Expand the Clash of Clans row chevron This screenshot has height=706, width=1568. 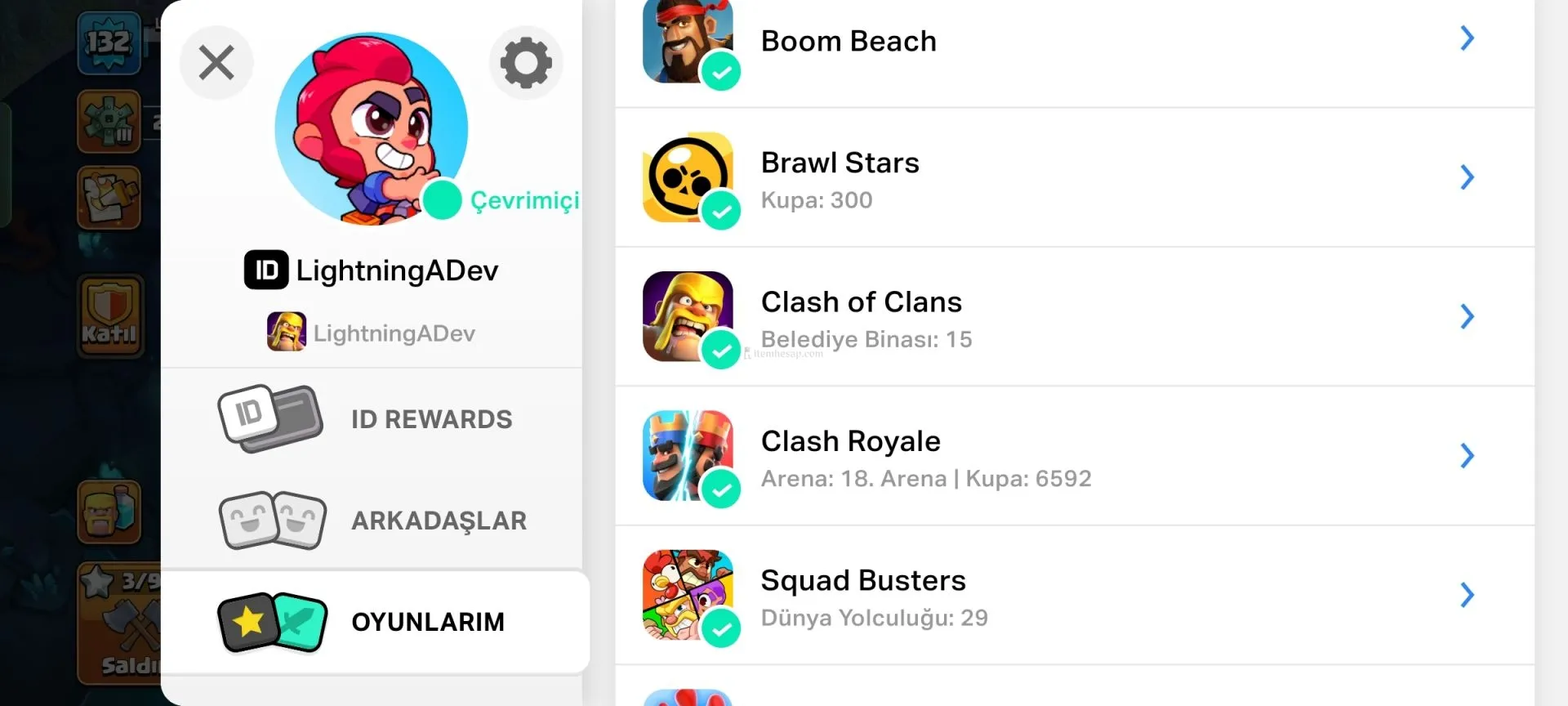[x=1467, y=316]
